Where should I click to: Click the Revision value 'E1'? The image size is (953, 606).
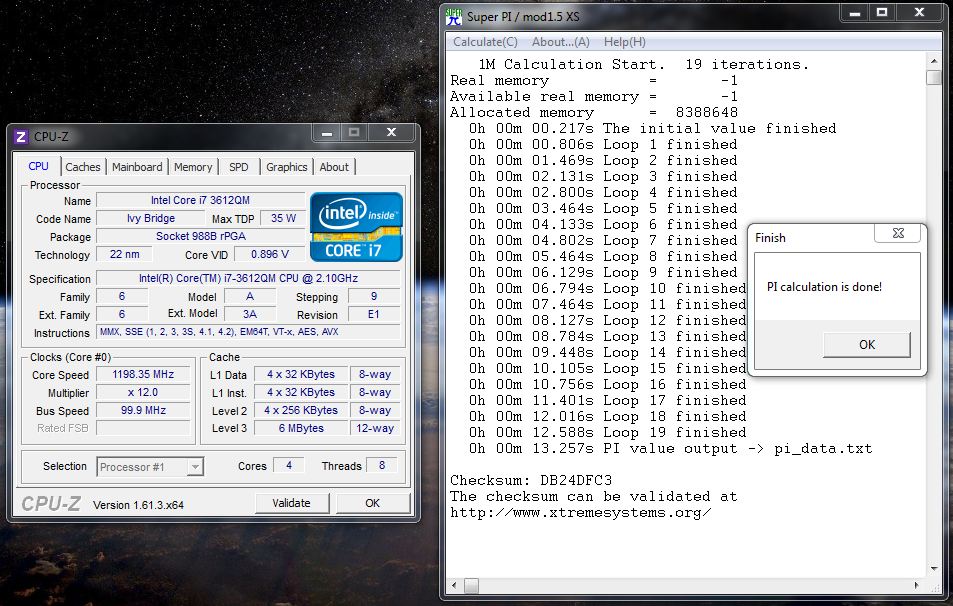click(x=374, y=314)
